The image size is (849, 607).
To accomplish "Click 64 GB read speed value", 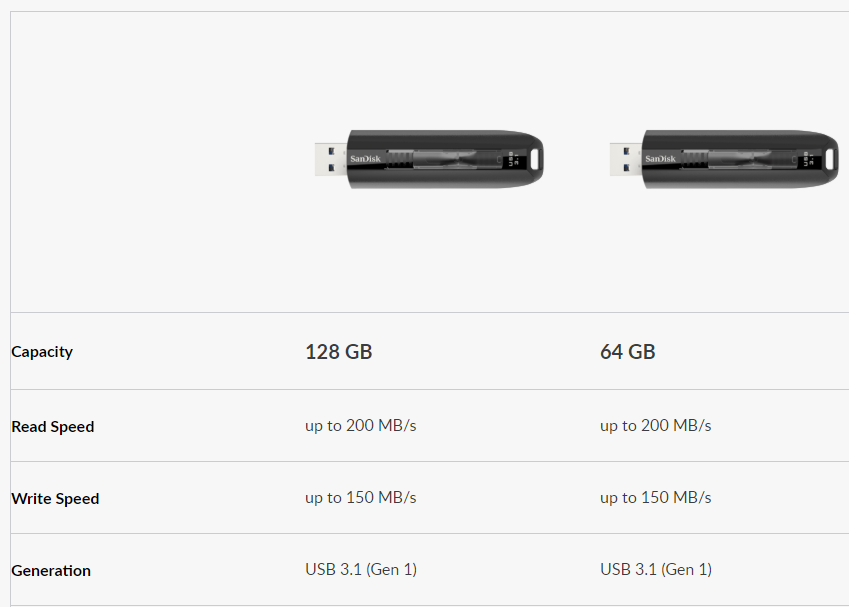I will (x=656, y=426).
